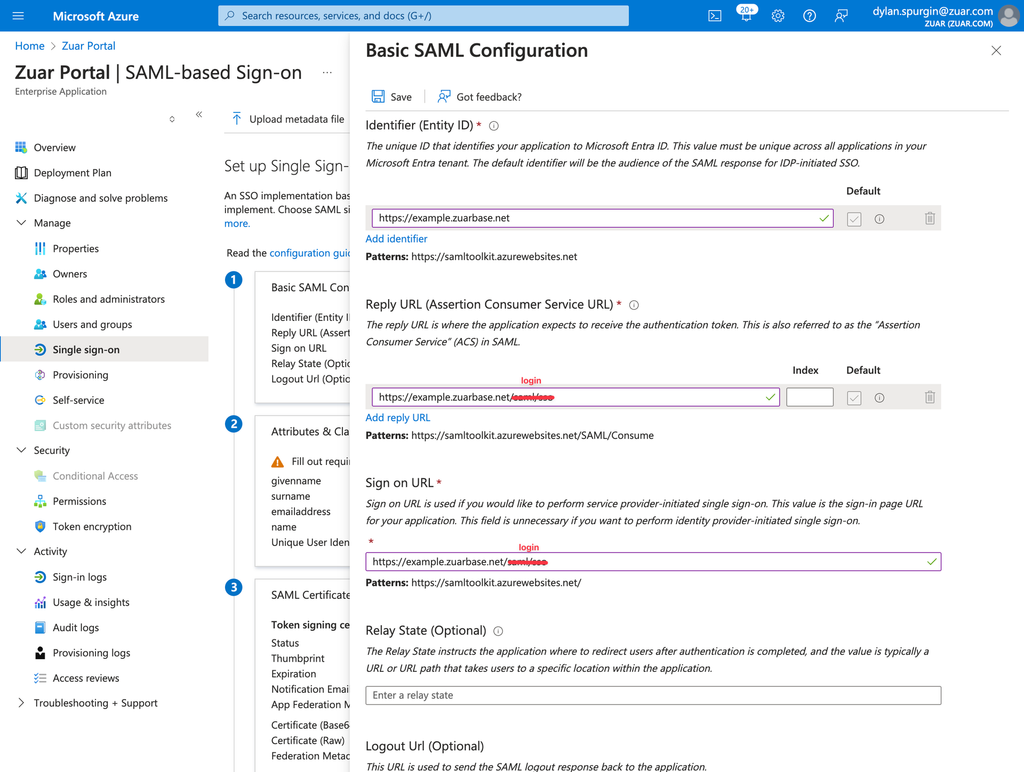The width and height of the screenshot is (1024, 772).
Task: Click the Sign on URL input field
Action: click(653, 562)
